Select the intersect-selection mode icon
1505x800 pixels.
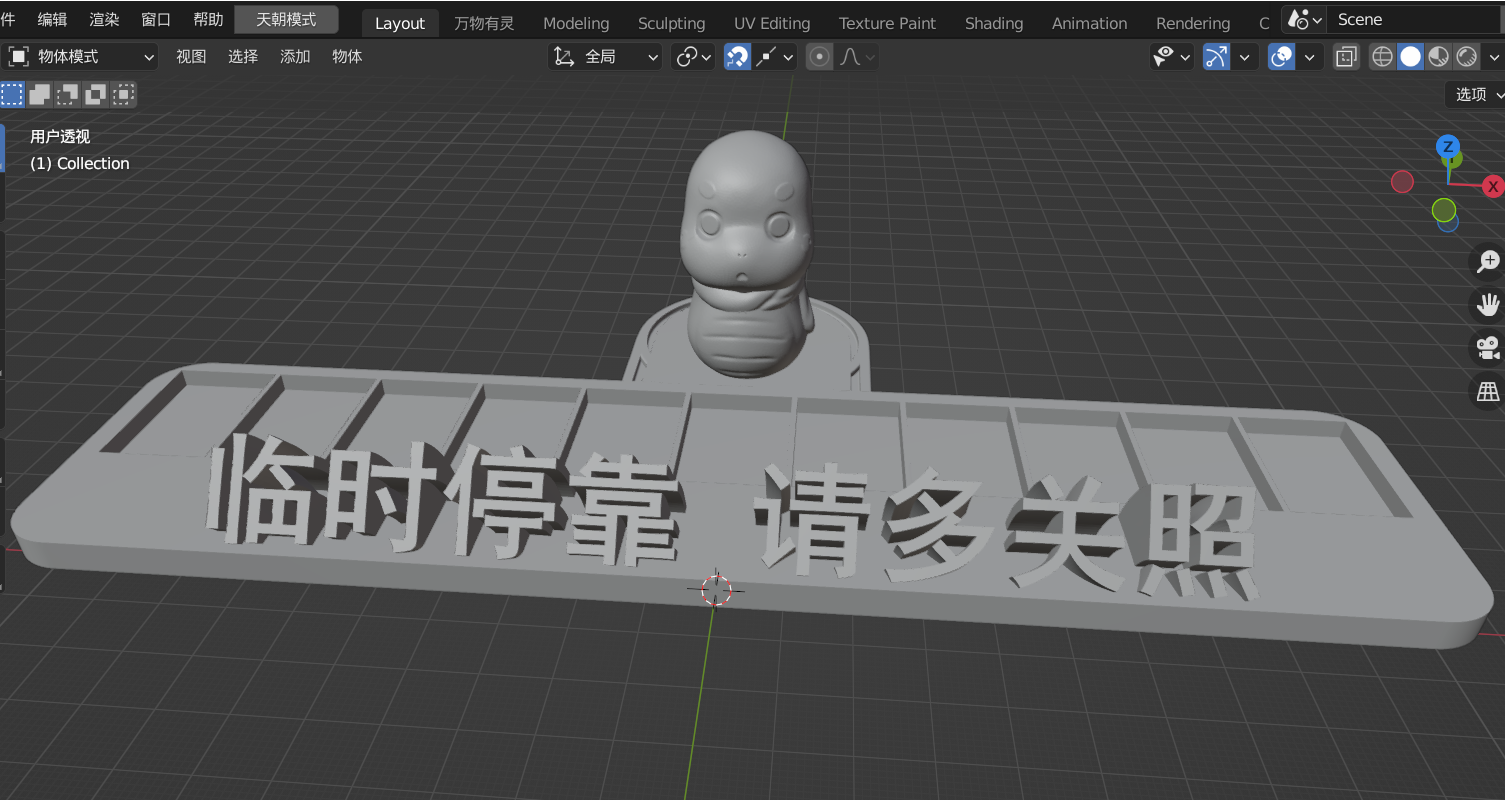click(123, 95)
